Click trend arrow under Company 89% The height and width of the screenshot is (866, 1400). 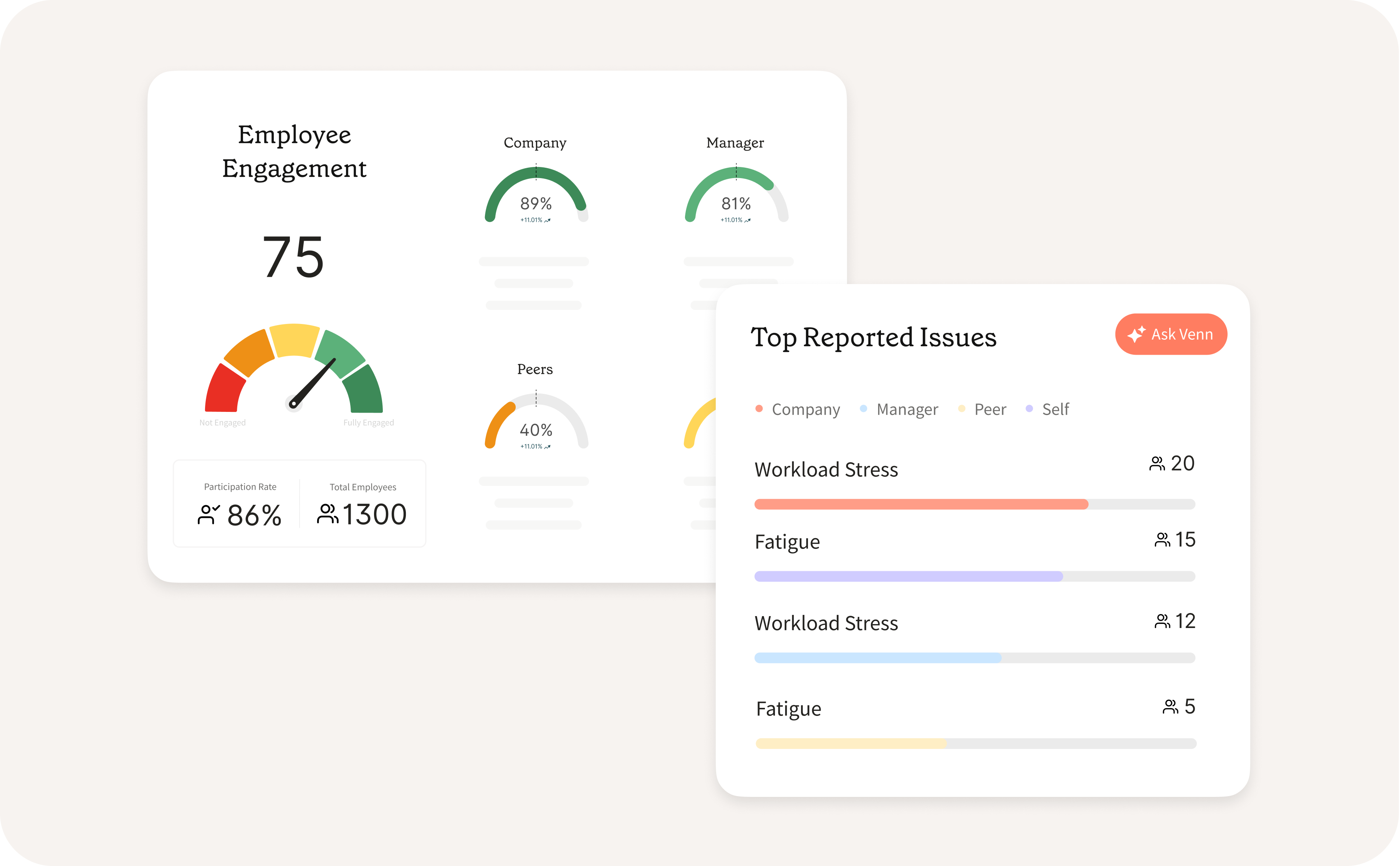pyautogui.click(x=548, y=220)
